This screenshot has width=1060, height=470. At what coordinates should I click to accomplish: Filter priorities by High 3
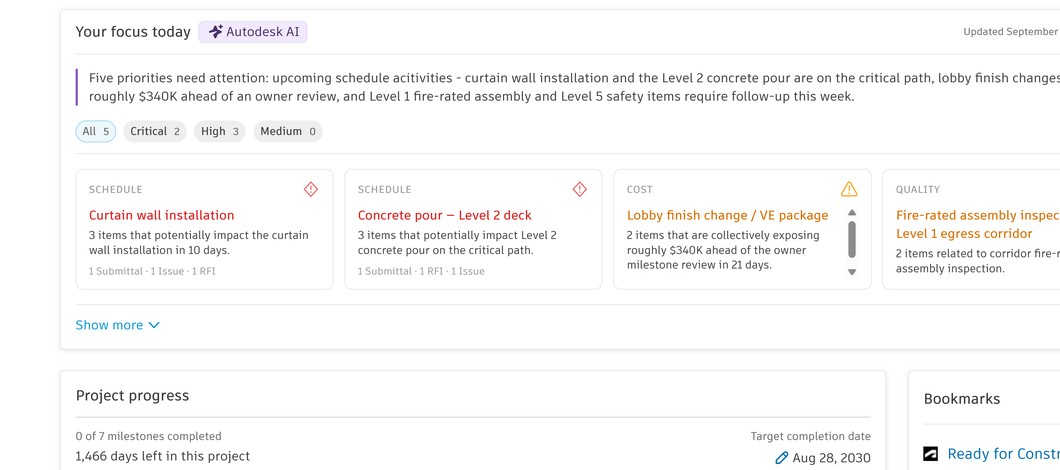pyautogui.click(x=220, y=131)
